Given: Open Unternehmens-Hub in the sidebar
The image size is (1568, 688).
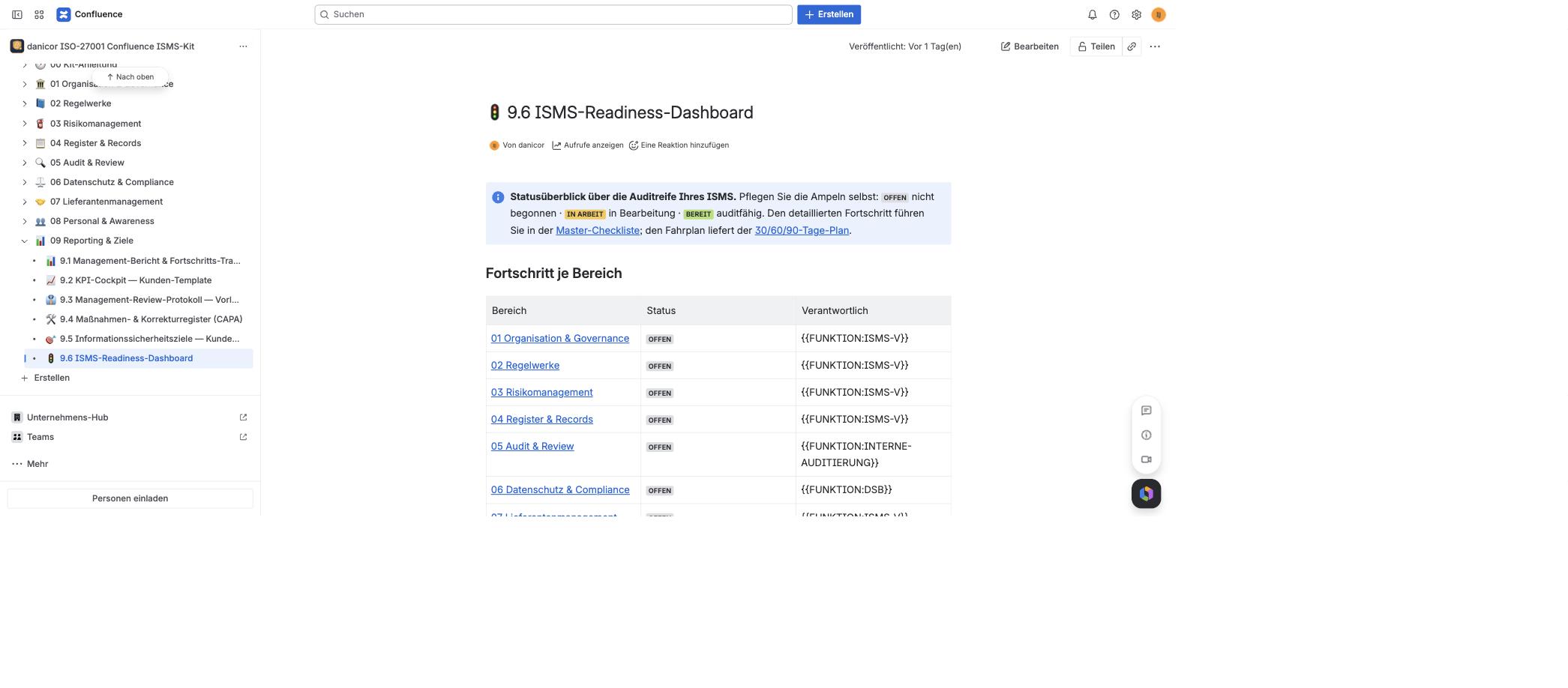Looking at the screenshot, I should (67, 417).
